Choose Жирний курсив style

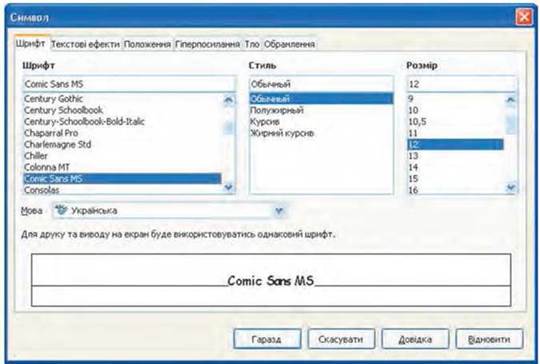pyautogui.click(x=321, y=133)
